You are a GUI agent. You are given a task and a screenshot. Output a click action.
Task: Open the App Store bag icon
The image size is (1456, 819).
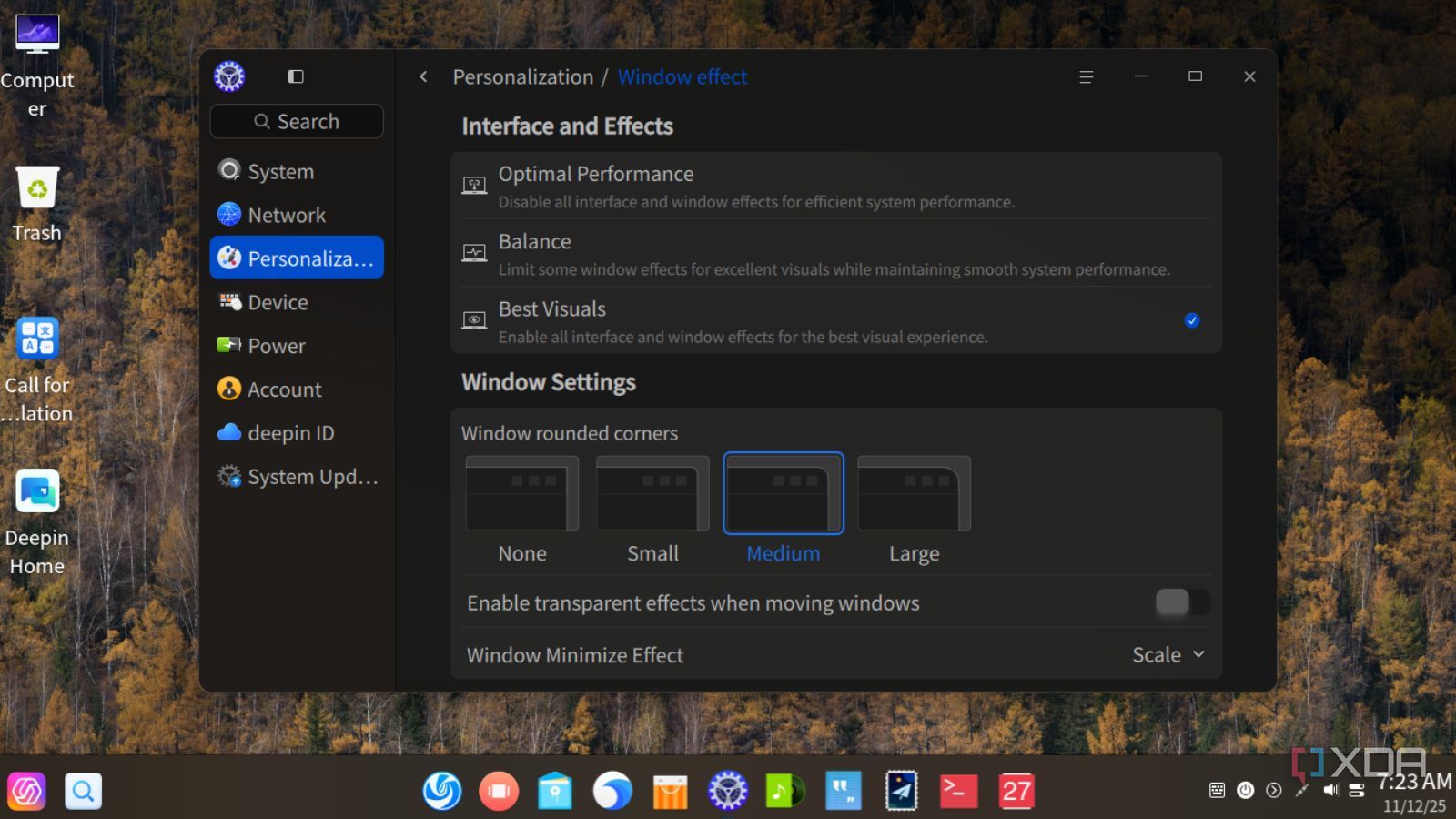coord(670,791)
